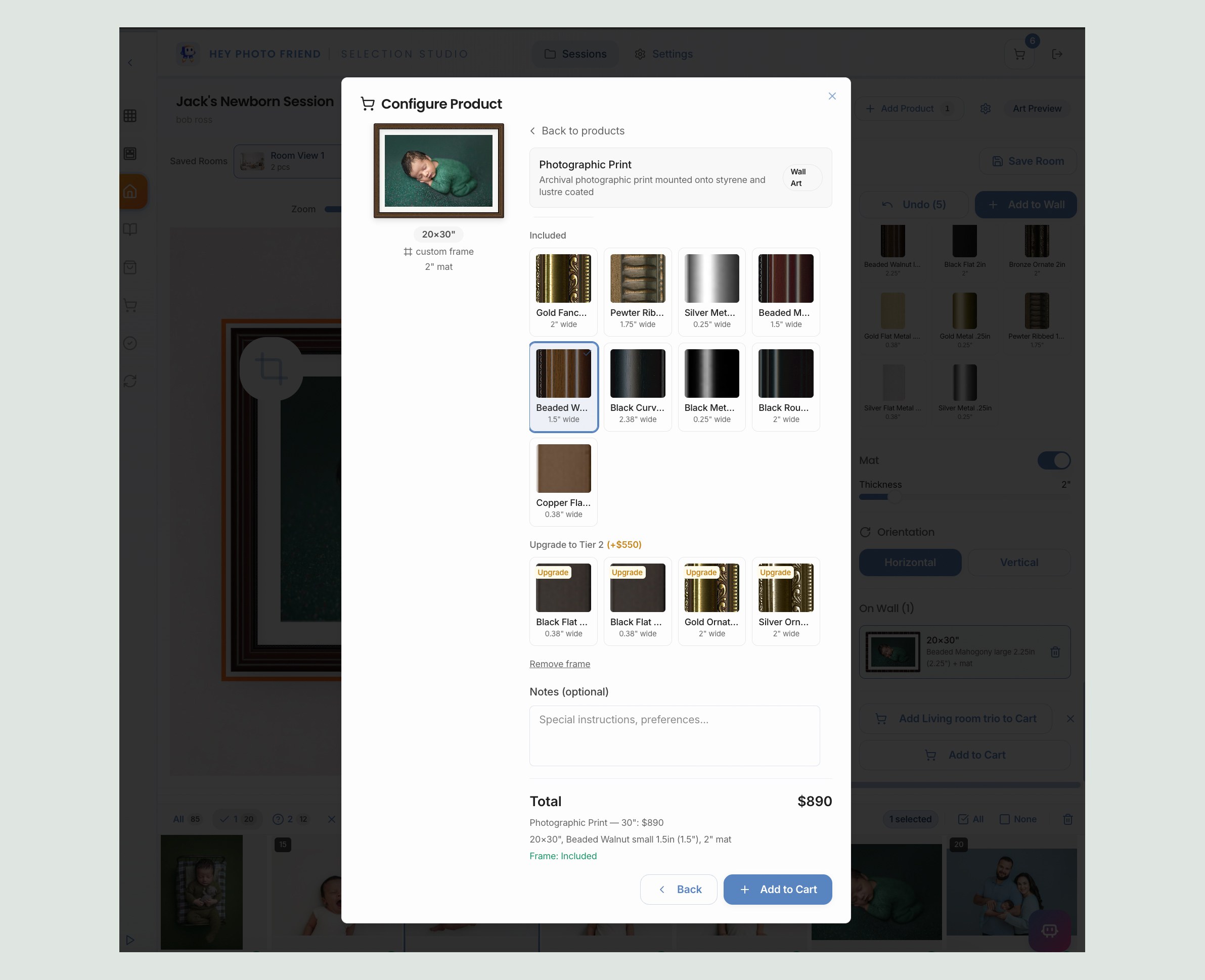Focus the Notes special instructions field
1205x980 pixels.
pyautogui.click(x=674, y=735)
